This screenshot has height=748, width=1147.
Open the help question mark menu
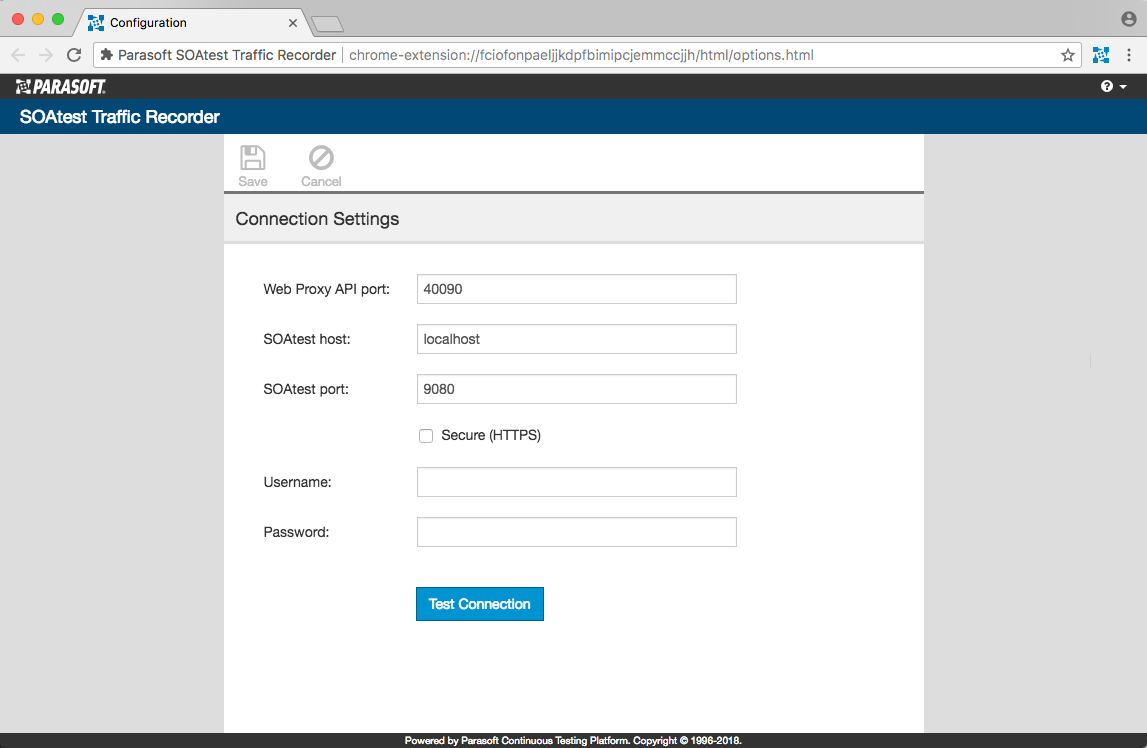tap(1113, 86)
